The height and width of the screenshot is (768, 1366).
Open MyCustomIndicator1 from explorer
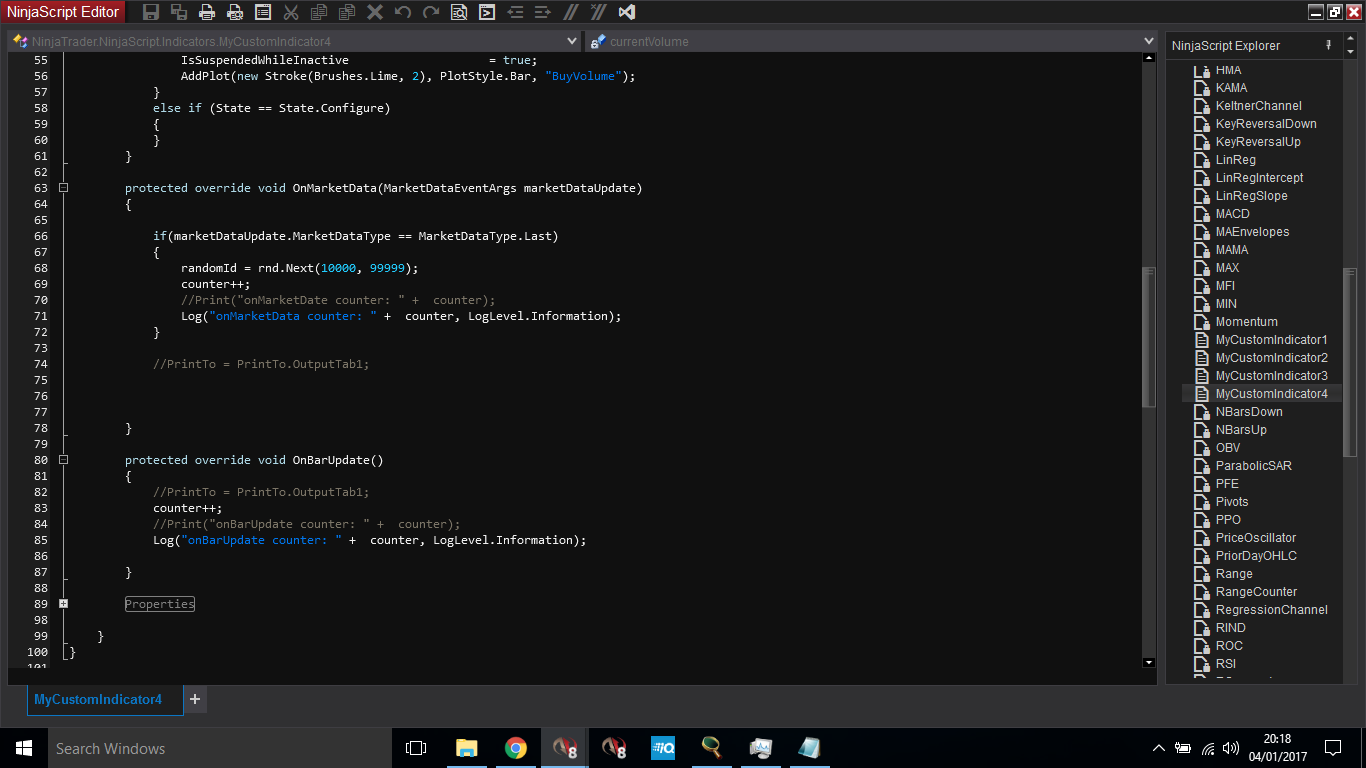point(1271,340)
